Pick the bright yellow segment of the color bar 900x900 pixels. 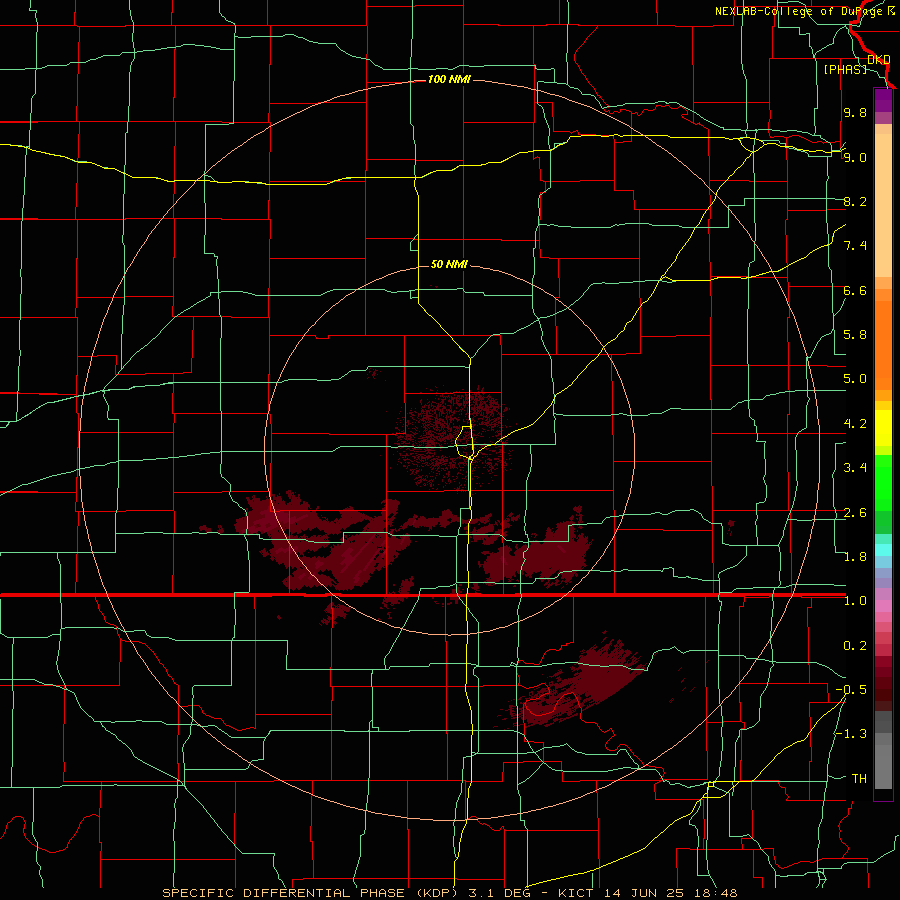(883, 428)
